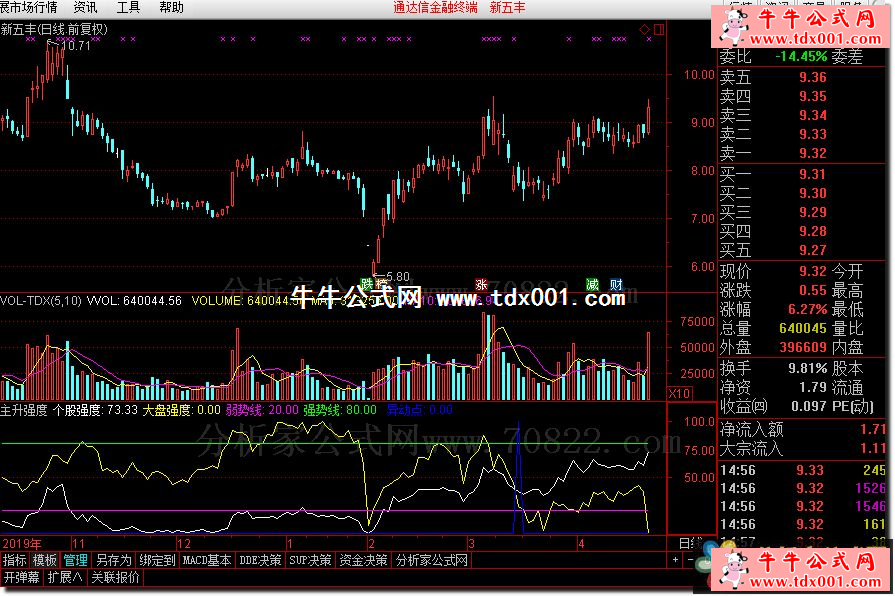Click the X10 volume scale box
This screenshot has width=895, height=596.
click(x=679, y=393)
